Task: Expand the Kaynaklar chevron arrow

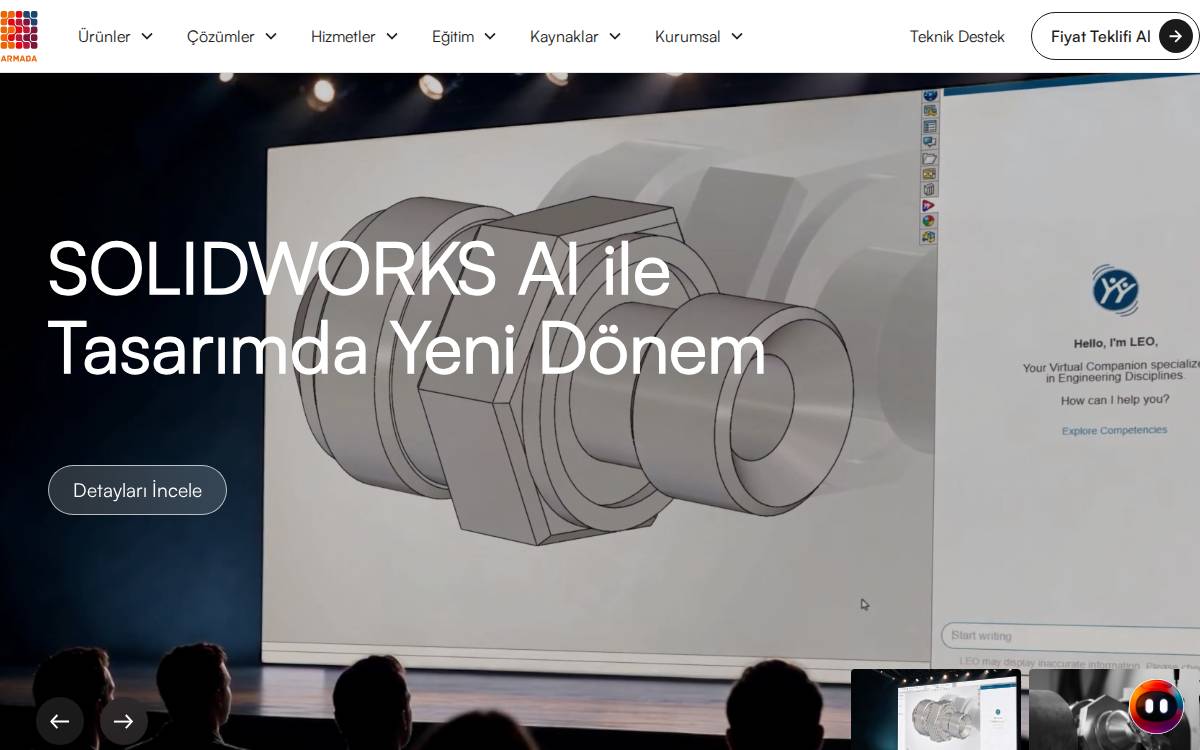Action: (x=615, y=36)
